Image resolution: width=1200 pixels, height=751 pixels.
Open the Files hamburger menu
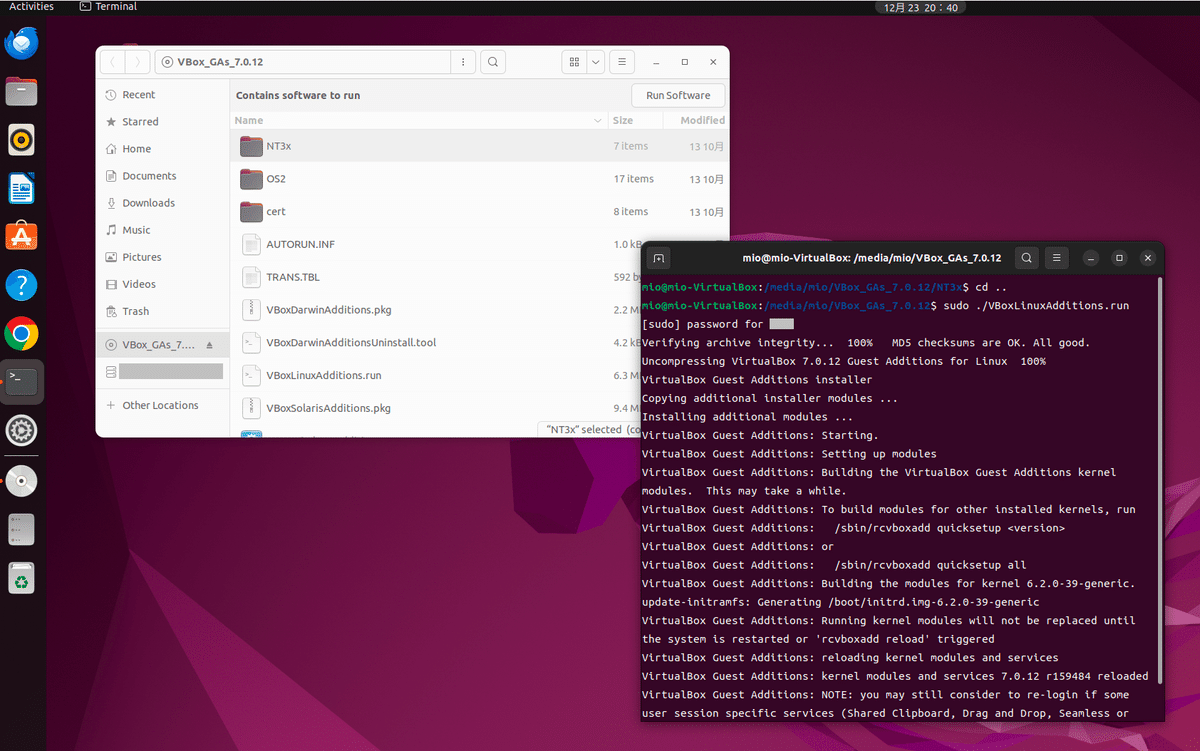coord(622,62)
